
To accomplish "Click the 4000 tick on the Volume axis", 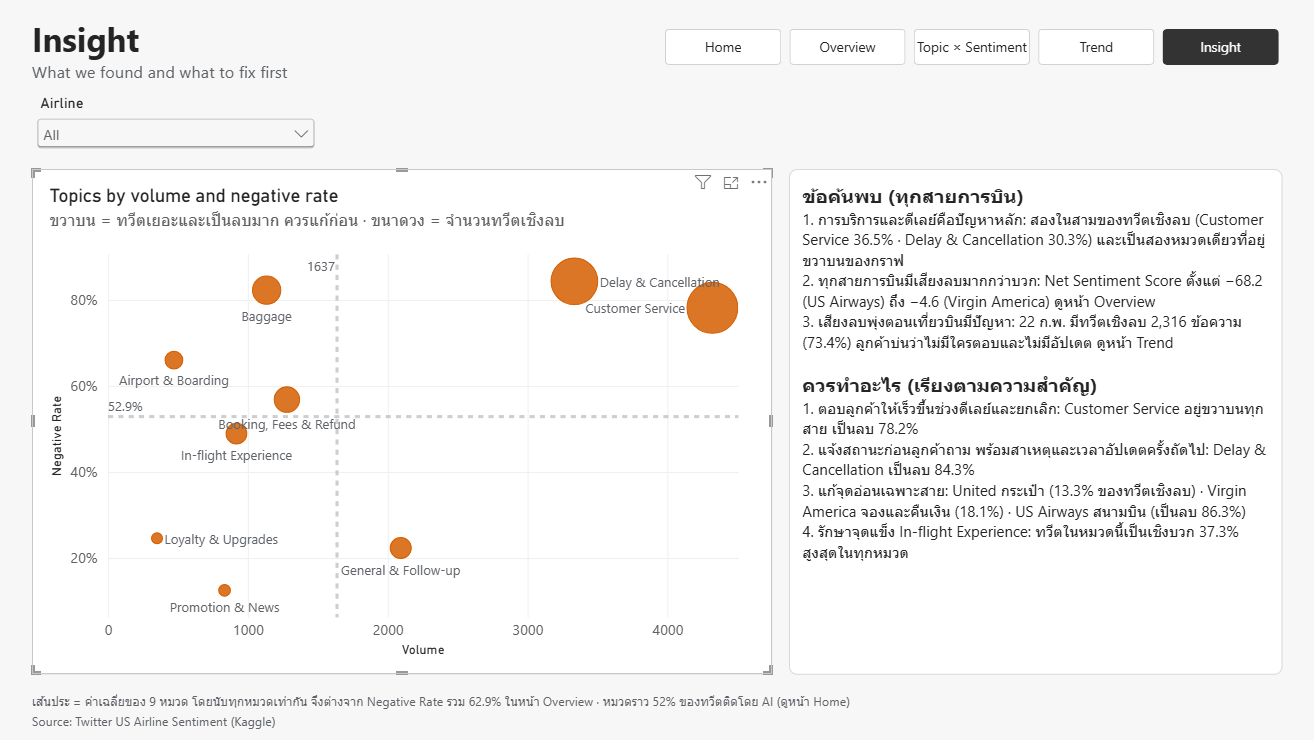I will (667, 630).
